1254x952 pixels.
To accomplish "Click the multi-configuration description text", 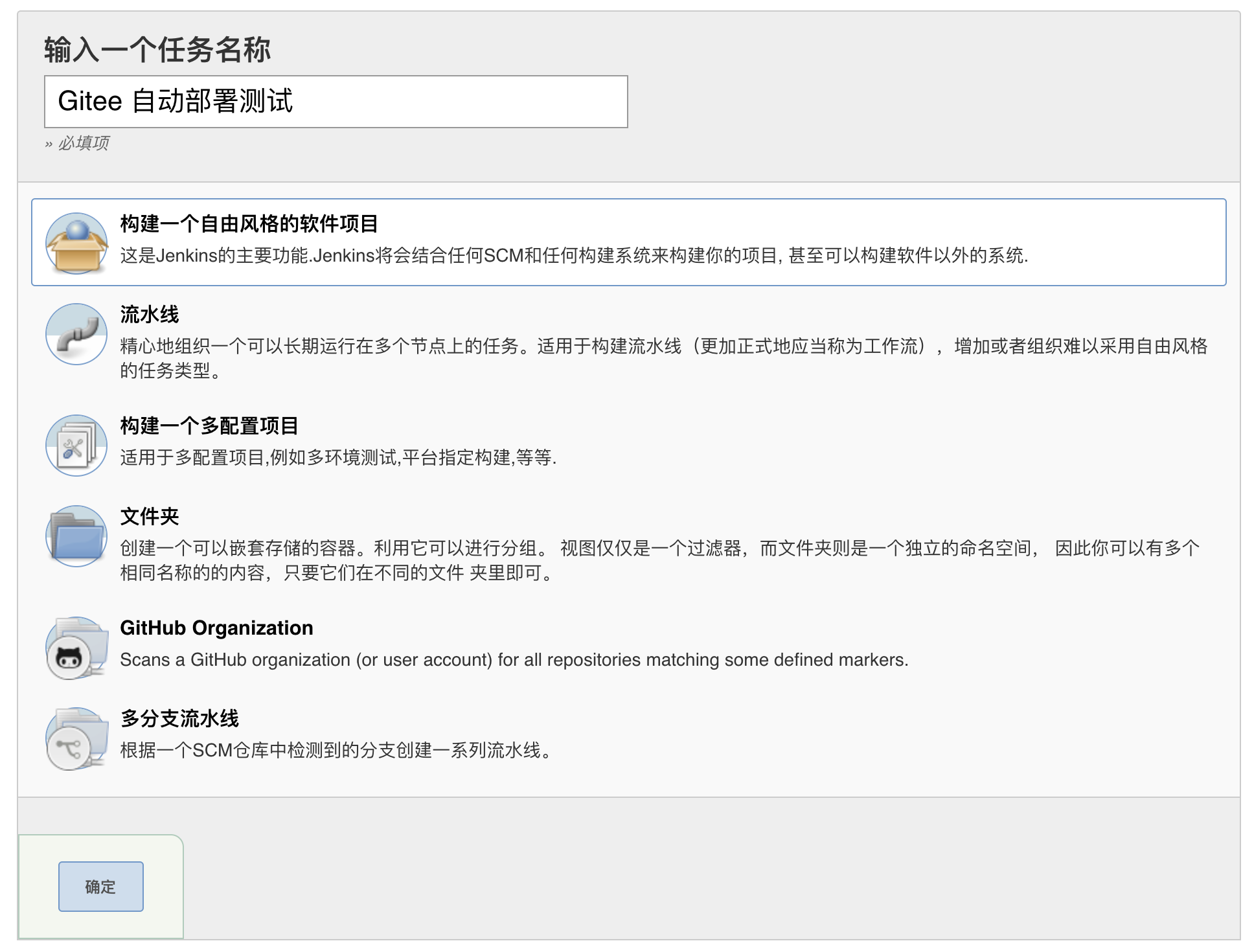I will 337,458.
